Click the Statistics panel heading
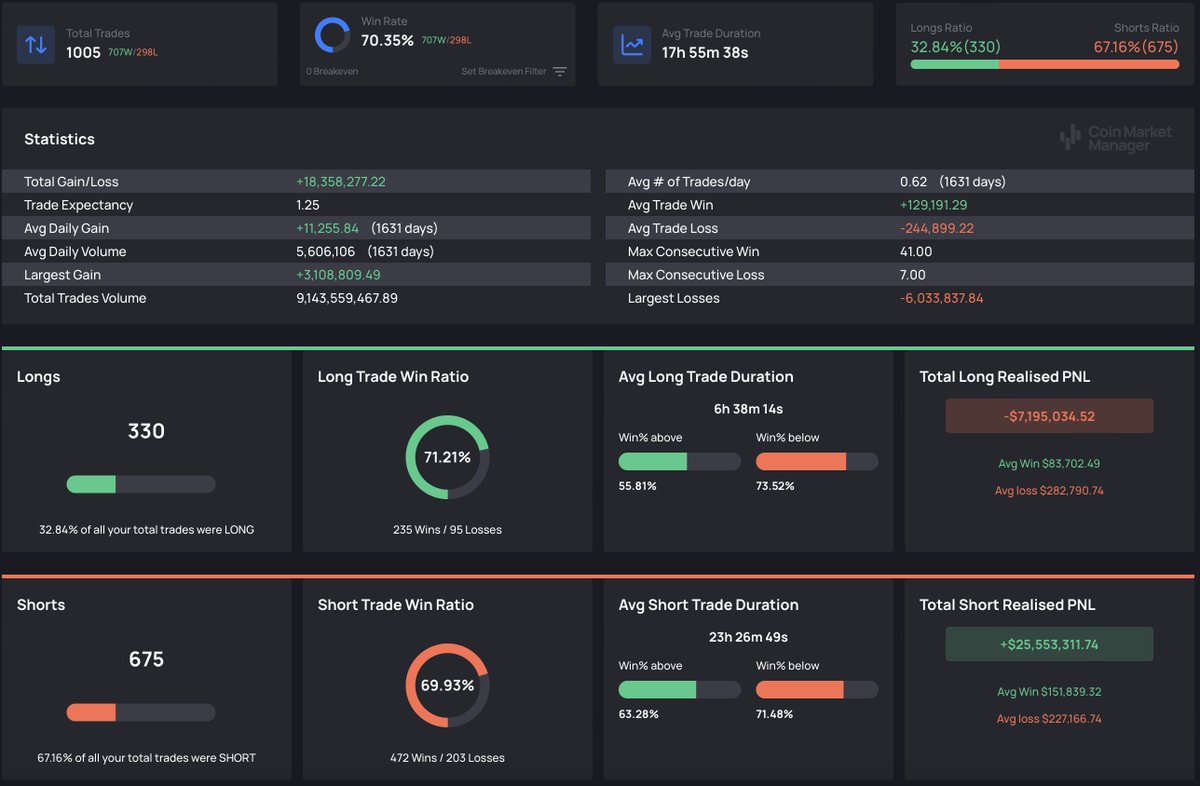This screenshot has width=1200, height=786. coord(59,139)
